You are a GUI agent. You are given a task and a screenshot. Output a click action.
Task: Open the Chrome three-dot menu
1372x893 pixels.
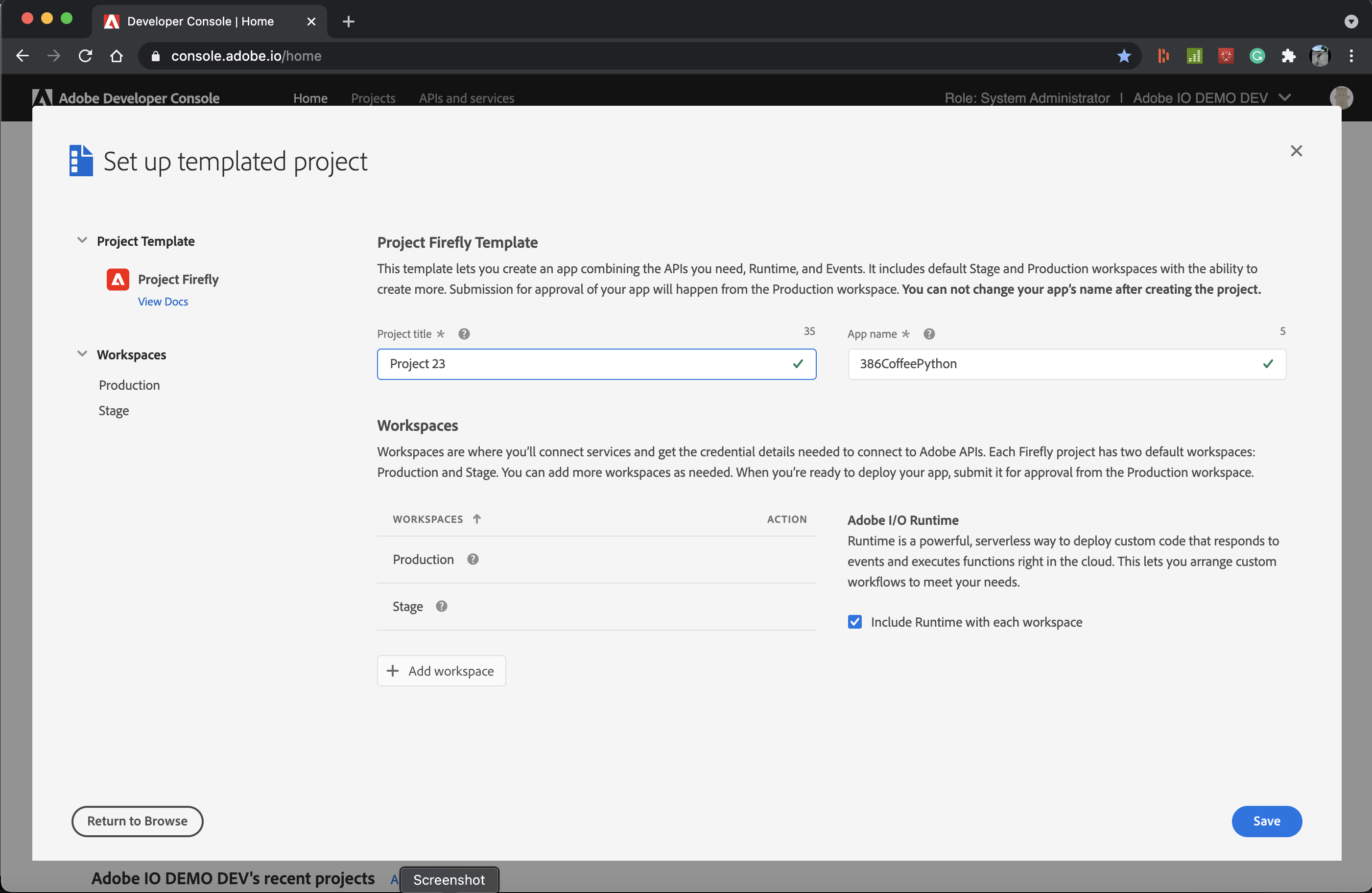coord(1351,56)
